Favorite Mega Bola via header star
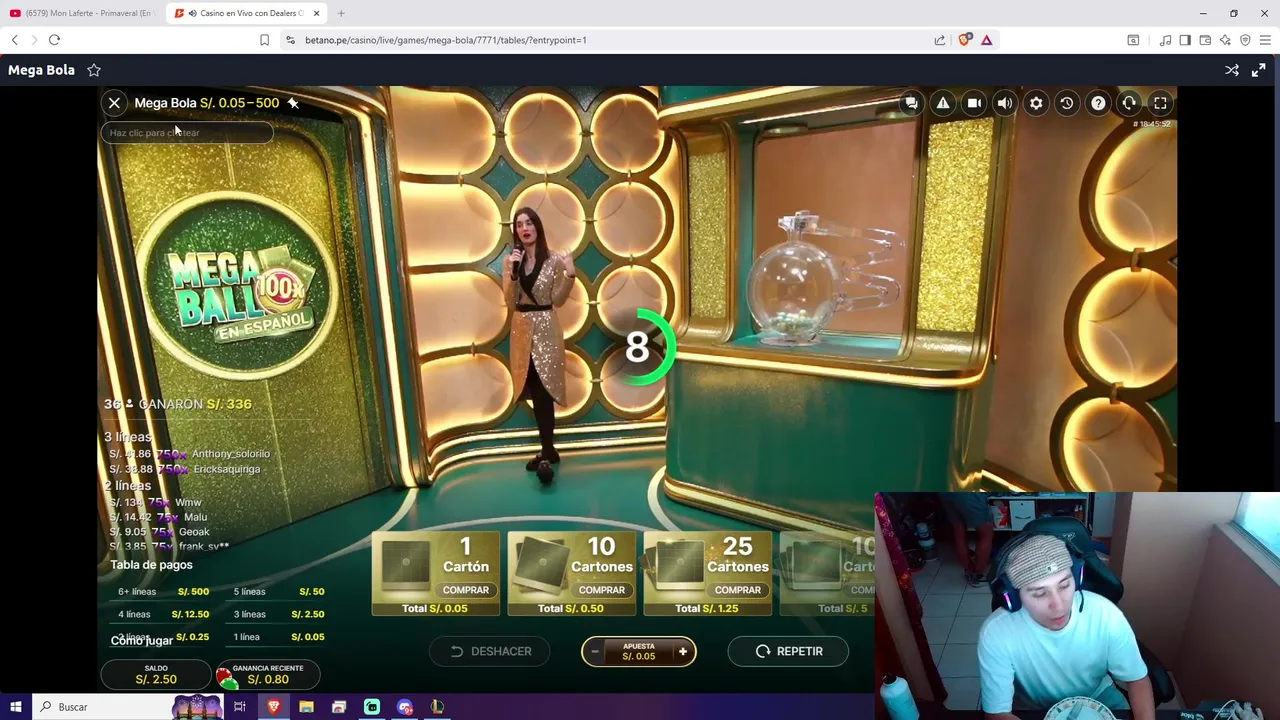Viewport: 1280px width, 720px height. [x=94, y=70]
